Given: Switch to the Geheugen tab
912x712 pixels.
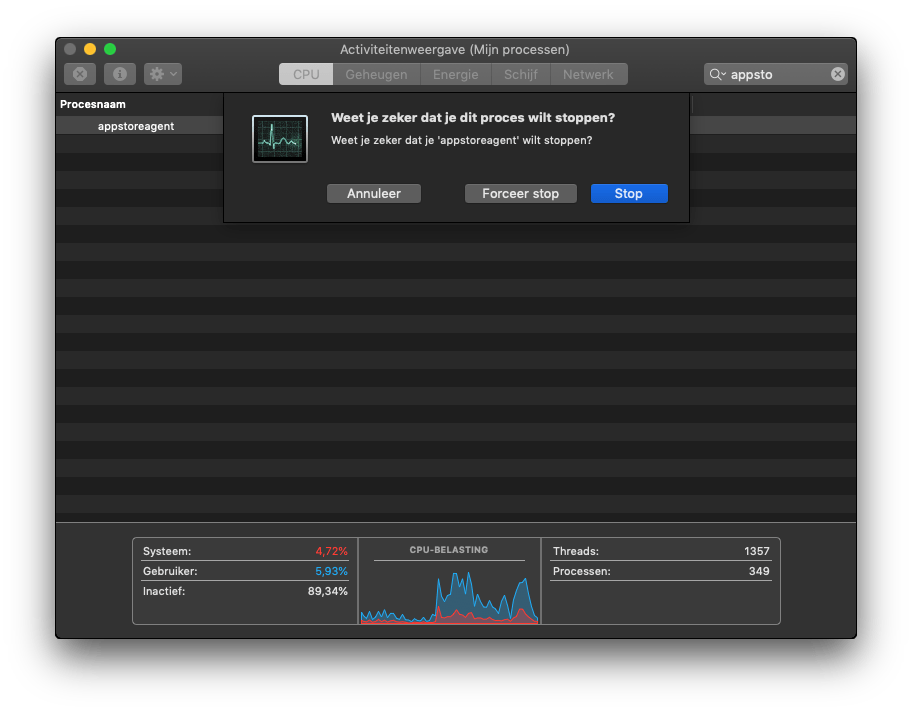Looking at the screenshot, I should click(x=376, y=73).
